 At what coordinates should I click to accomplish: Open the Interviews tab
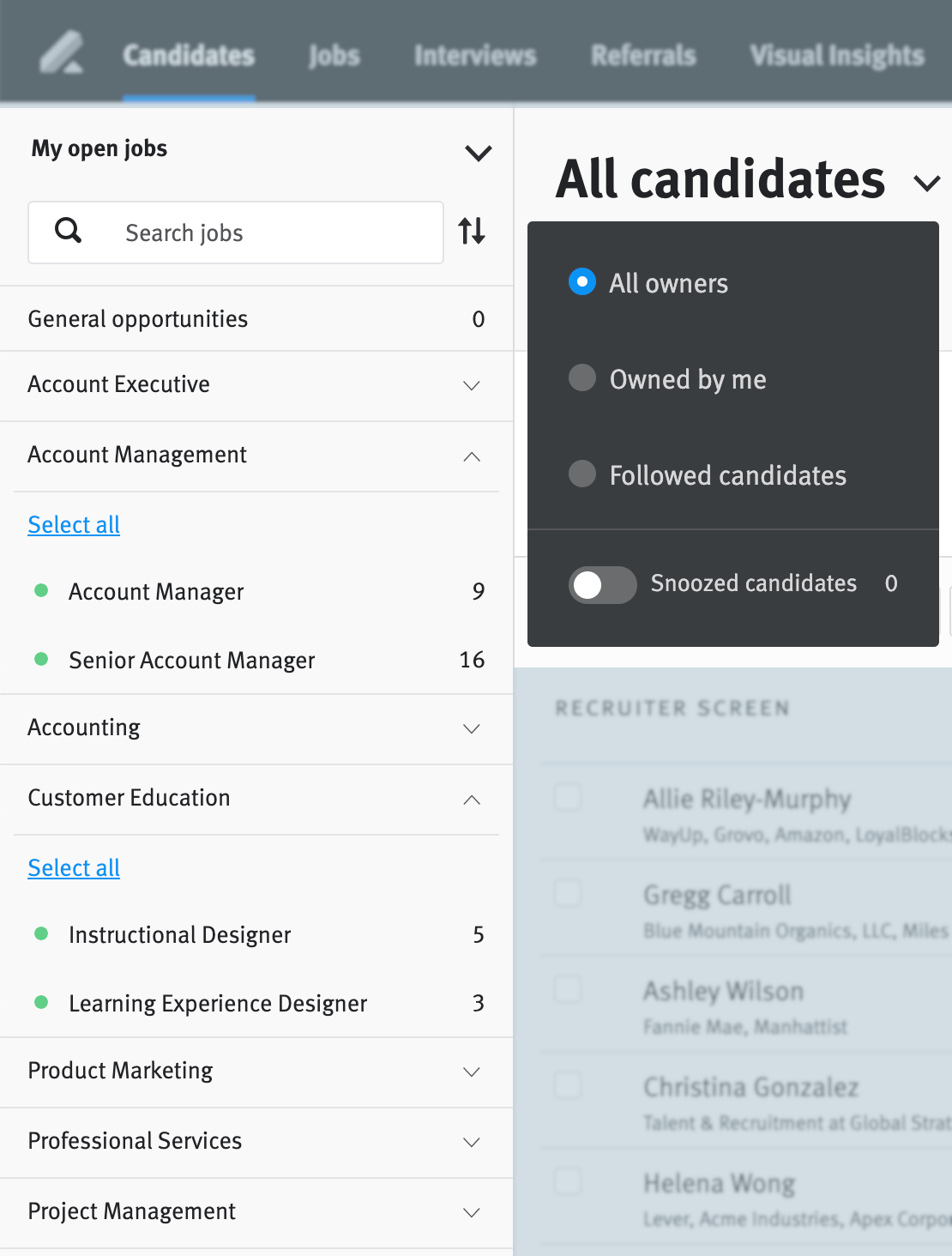pos(475,56)
